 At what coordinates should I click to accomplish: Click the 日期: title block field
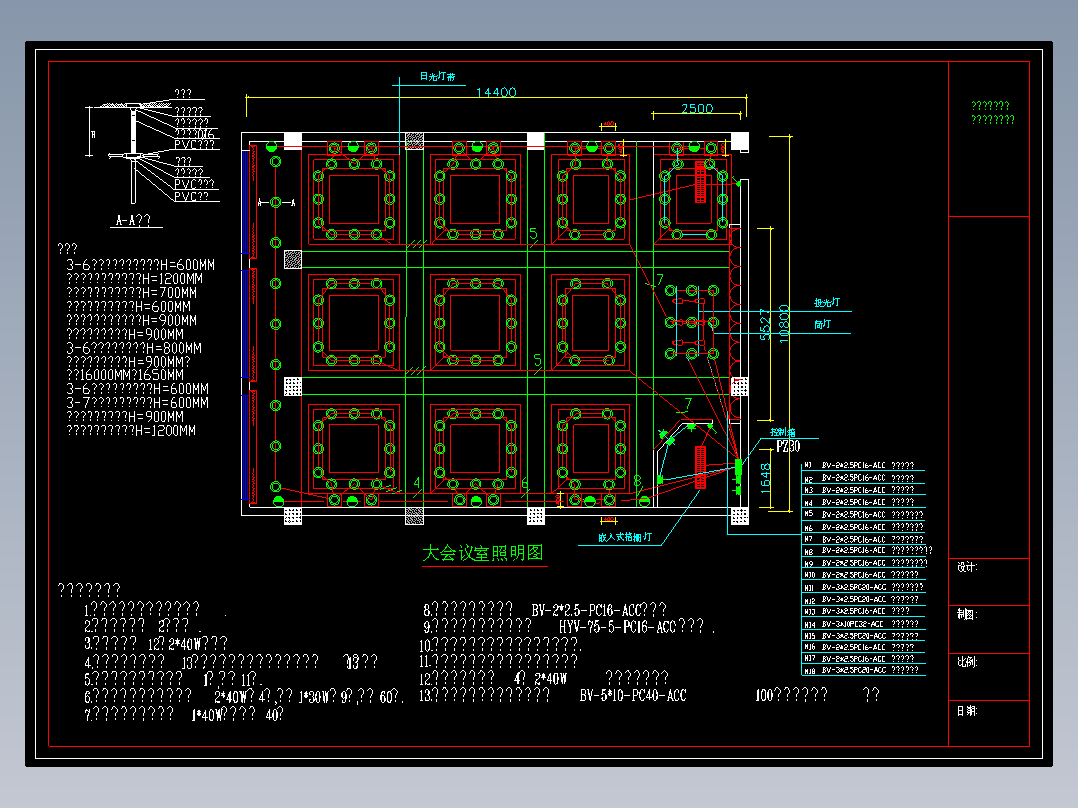[x=967, y=710]
